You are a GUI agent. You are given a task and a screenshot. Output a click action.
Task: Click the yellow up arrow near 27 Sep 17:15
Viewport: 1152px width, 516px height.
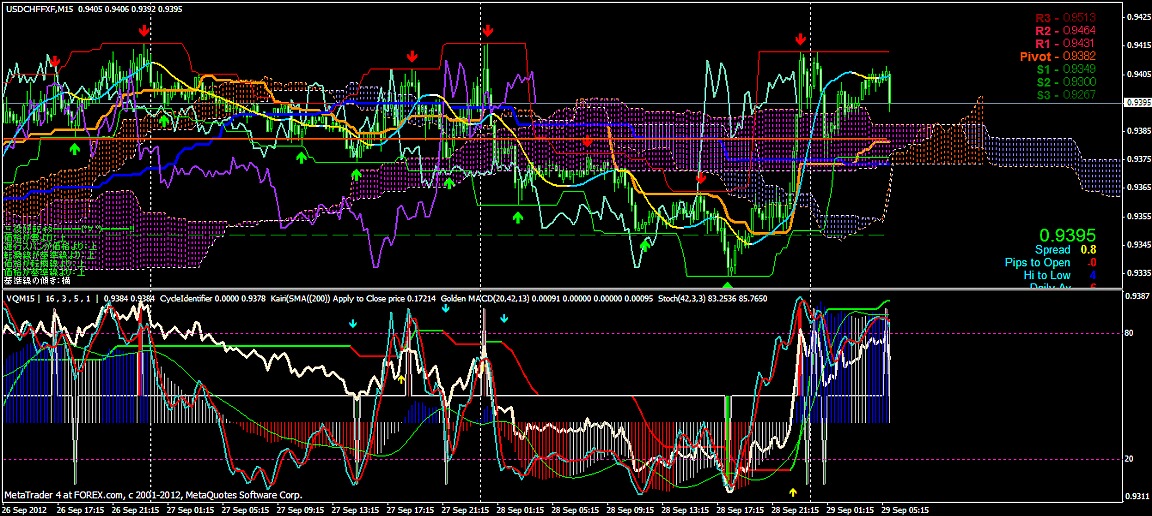point(401,379)
